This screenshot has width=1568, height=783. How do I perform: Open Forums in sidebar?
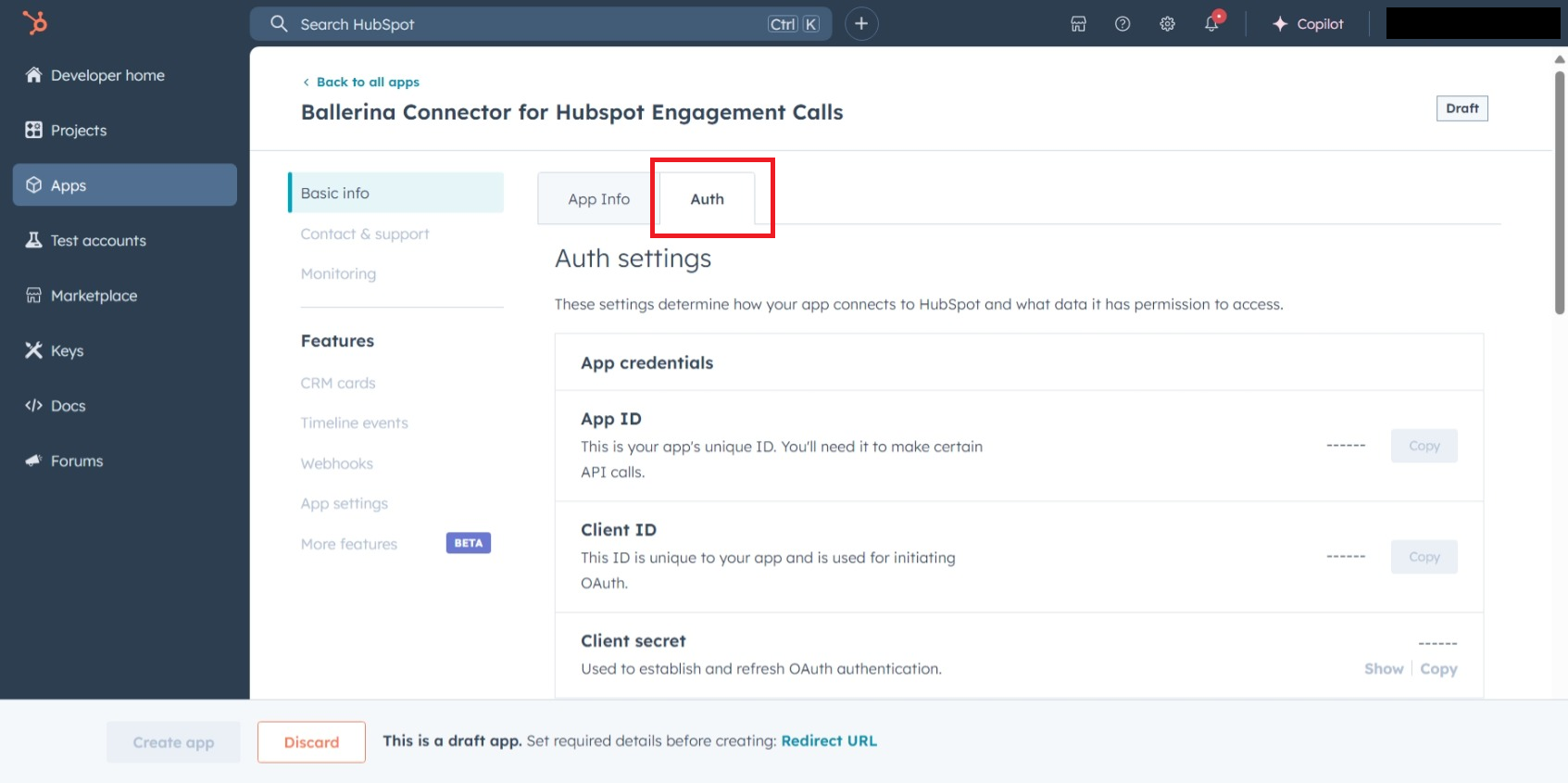tap(125, 461)
